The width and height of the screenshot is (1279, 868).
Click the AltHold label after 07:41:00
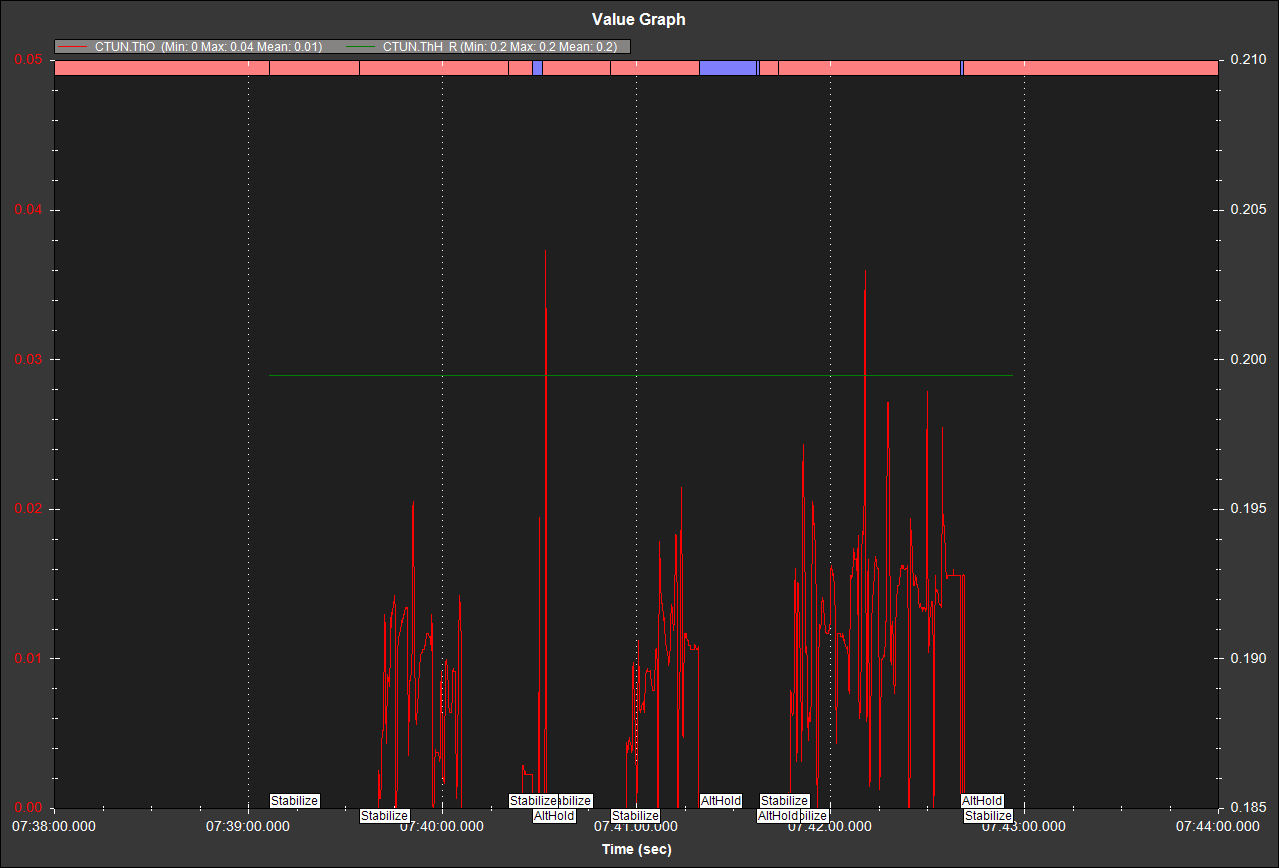720,801
